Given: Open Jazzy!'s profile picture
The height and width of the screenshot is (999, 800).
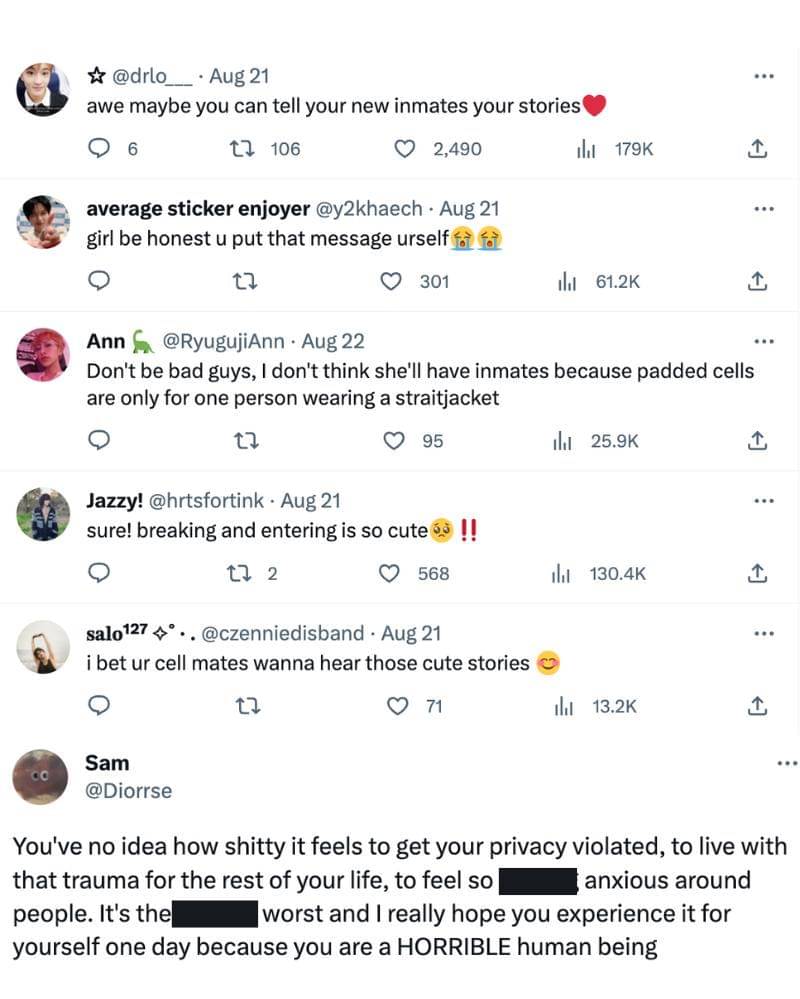Looking at the screenshot, I should [43, 514].
